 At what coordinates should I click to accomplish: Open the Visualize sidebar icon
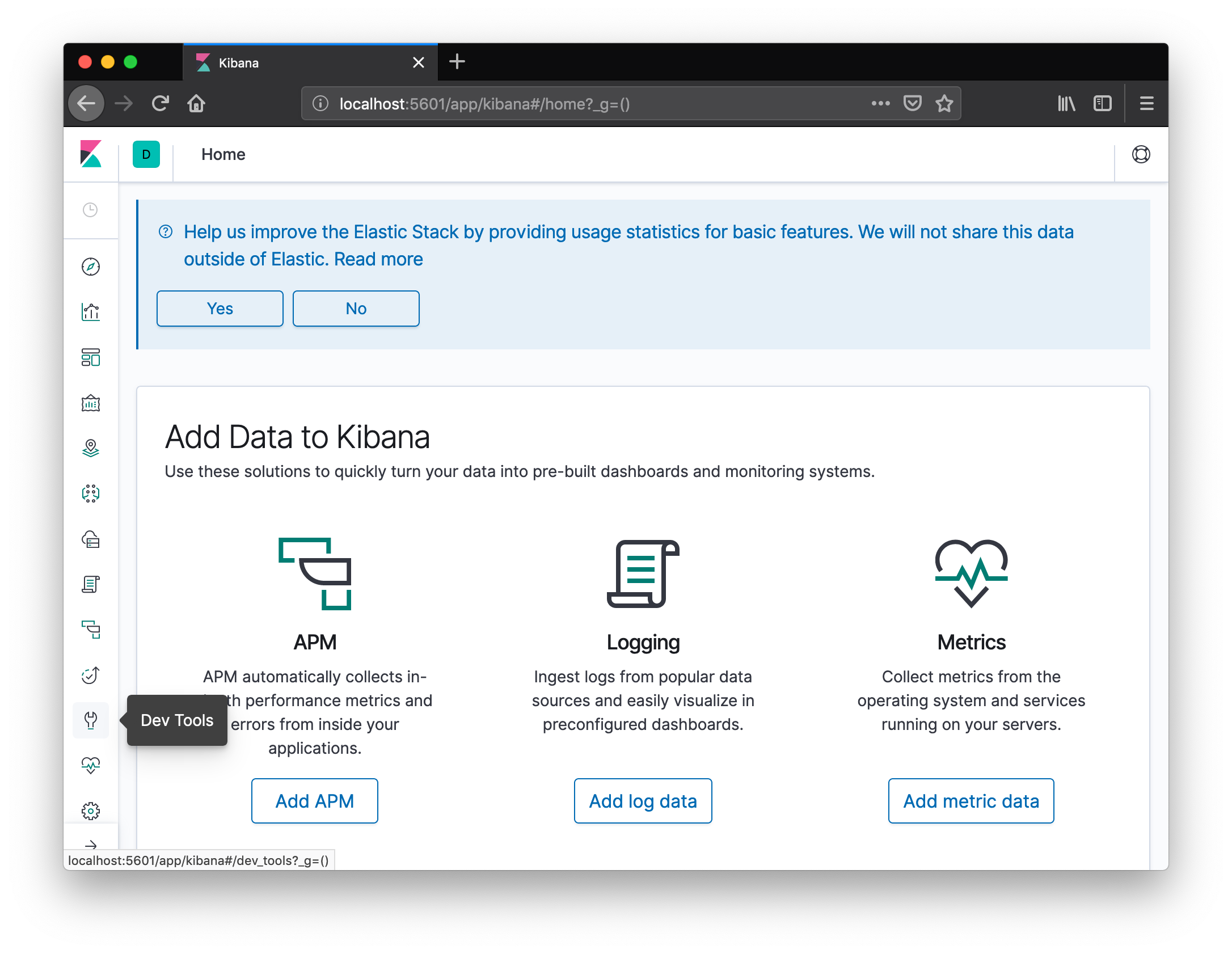91,312
